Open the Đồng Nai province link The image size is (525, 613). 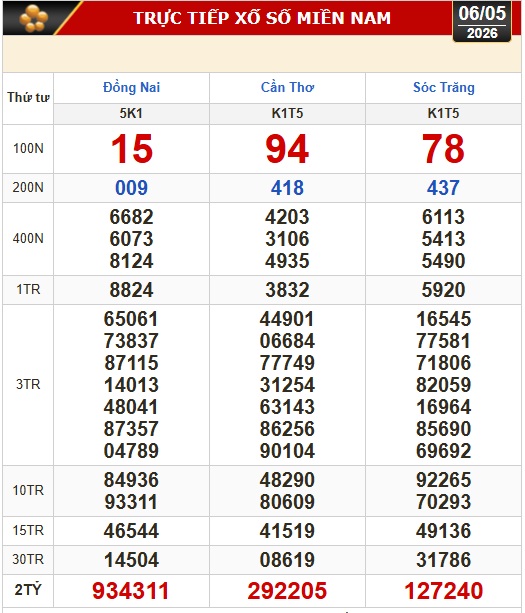coord(131,87)
